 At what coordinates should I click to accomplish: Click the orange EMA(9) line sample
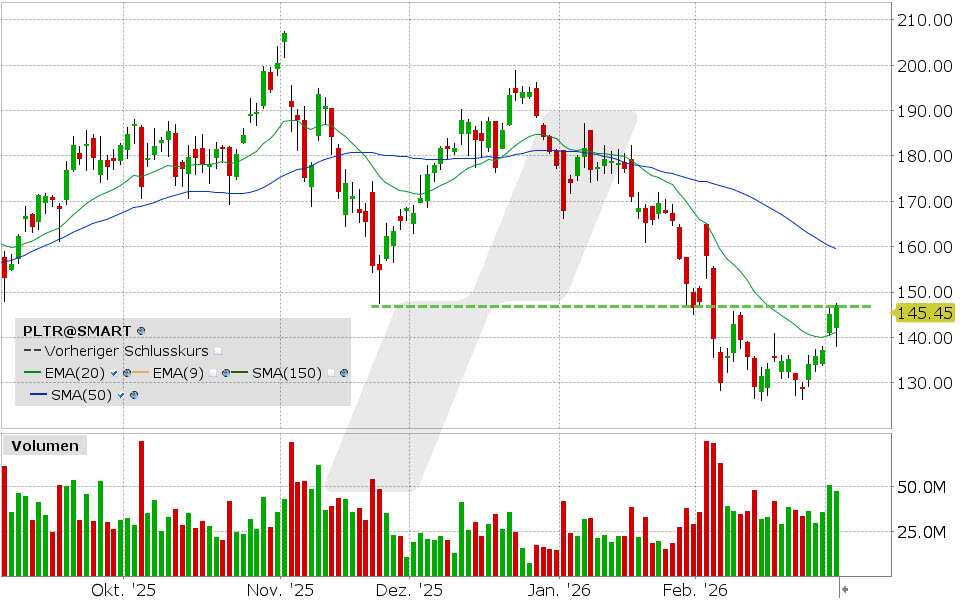point(139,372)
